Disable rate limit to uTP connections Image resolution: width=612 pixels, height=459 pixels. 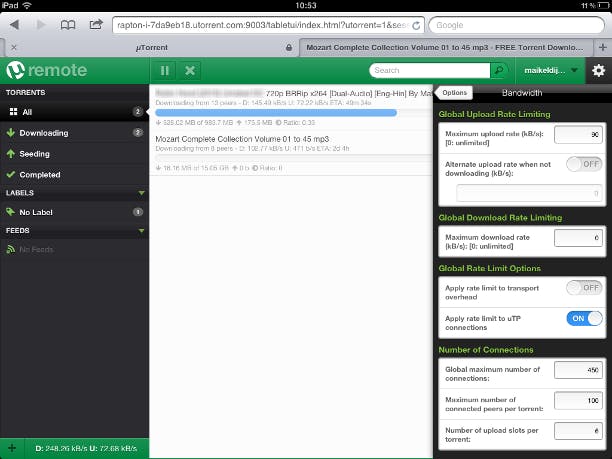click(584, 318)
